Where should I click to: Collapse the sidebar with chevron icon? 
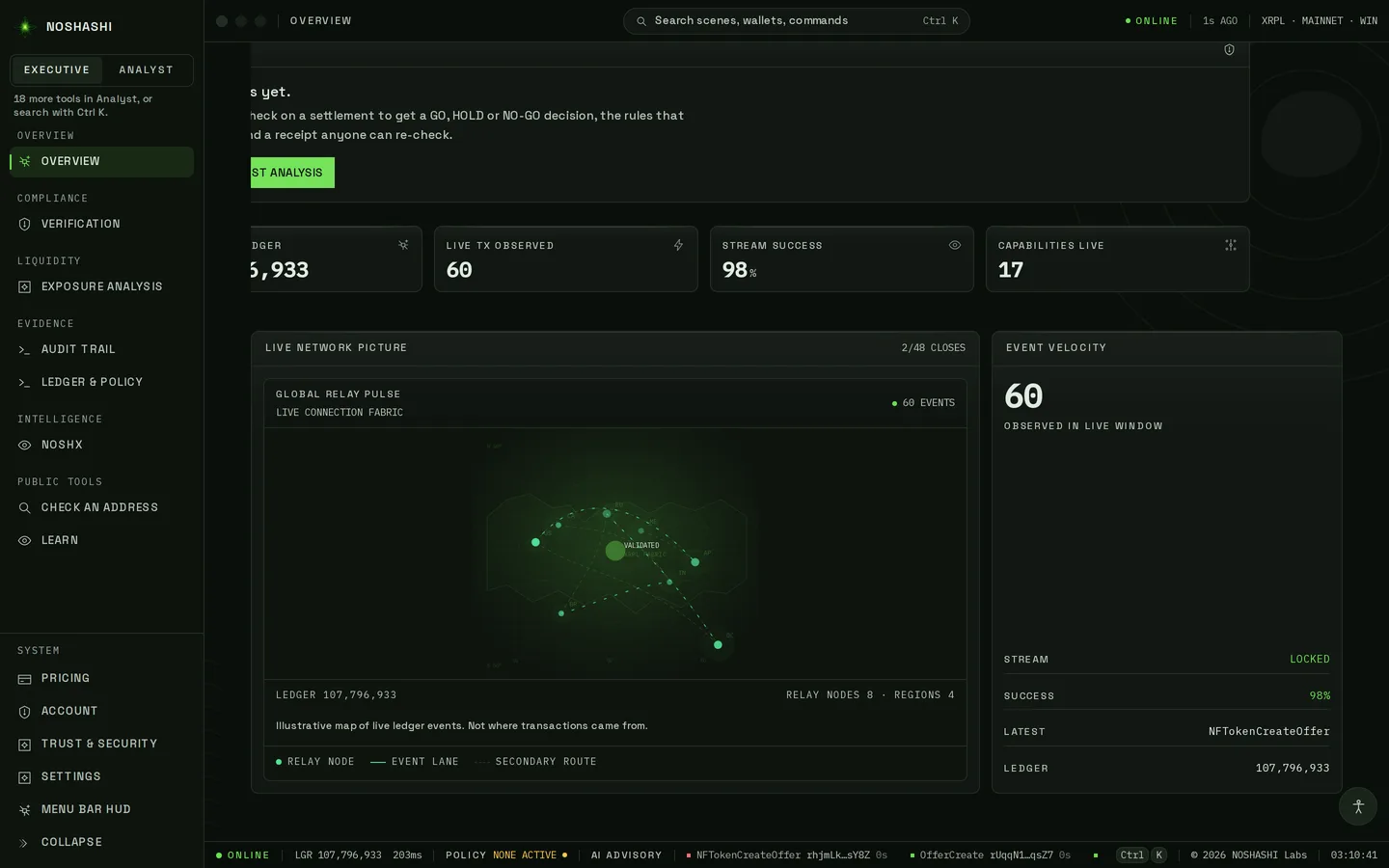coord(25,843)
